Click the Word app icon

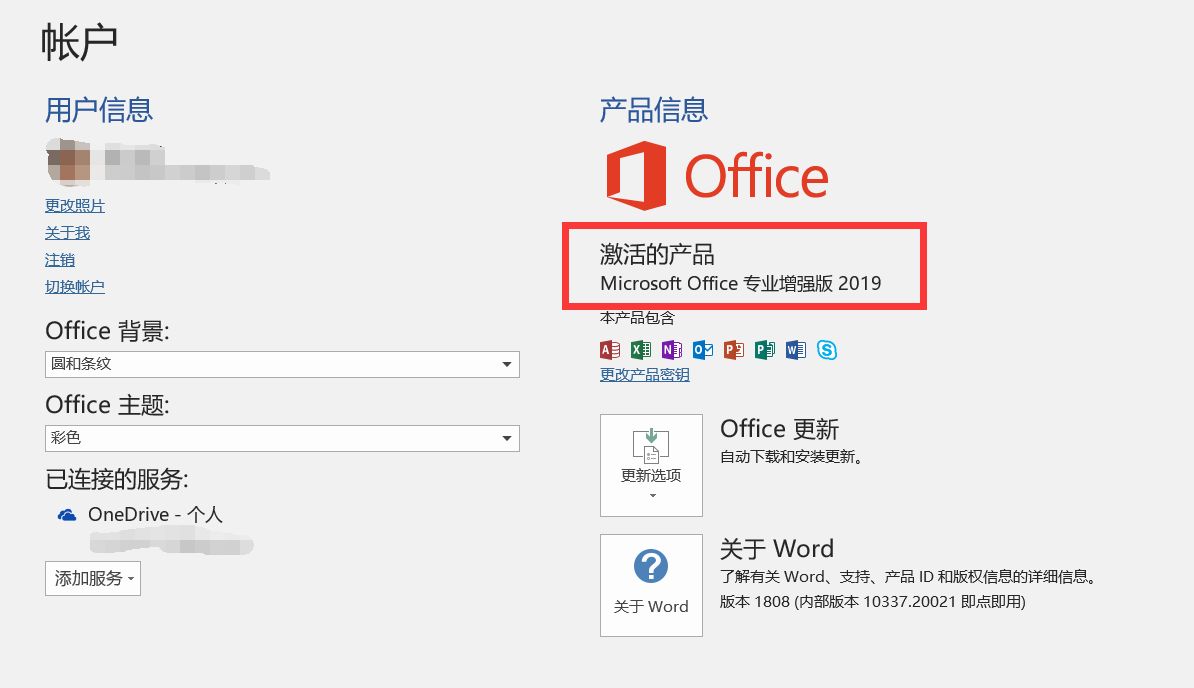pos(796,349)
